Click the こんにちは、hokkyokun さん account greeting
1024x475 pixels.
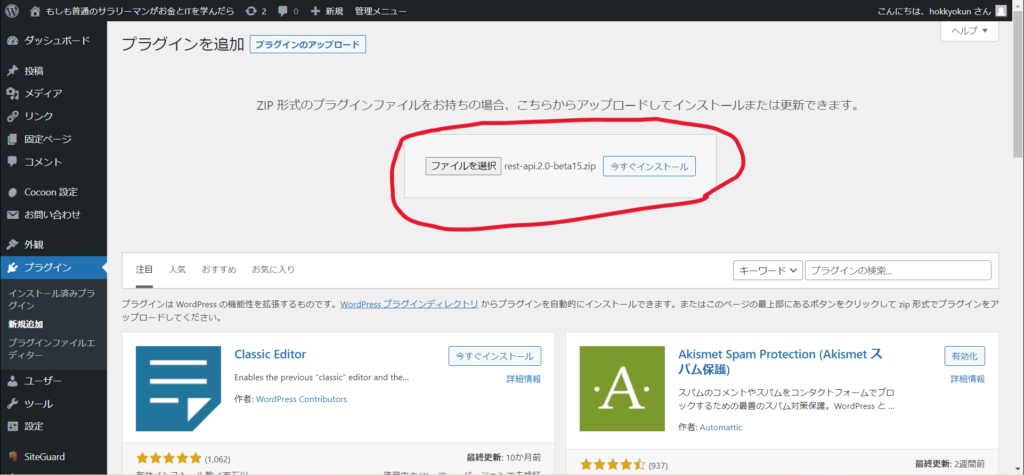(x=935, y=11)
